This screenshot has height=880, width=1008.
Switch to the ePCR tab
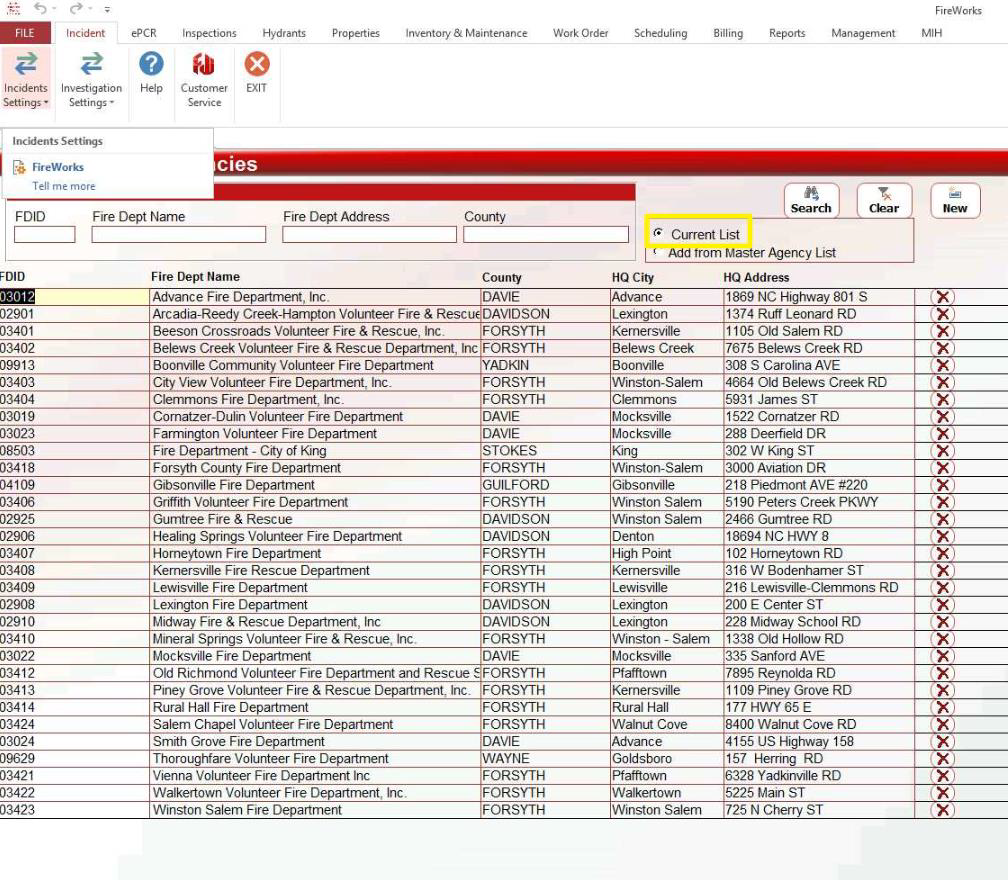[143, 33]
